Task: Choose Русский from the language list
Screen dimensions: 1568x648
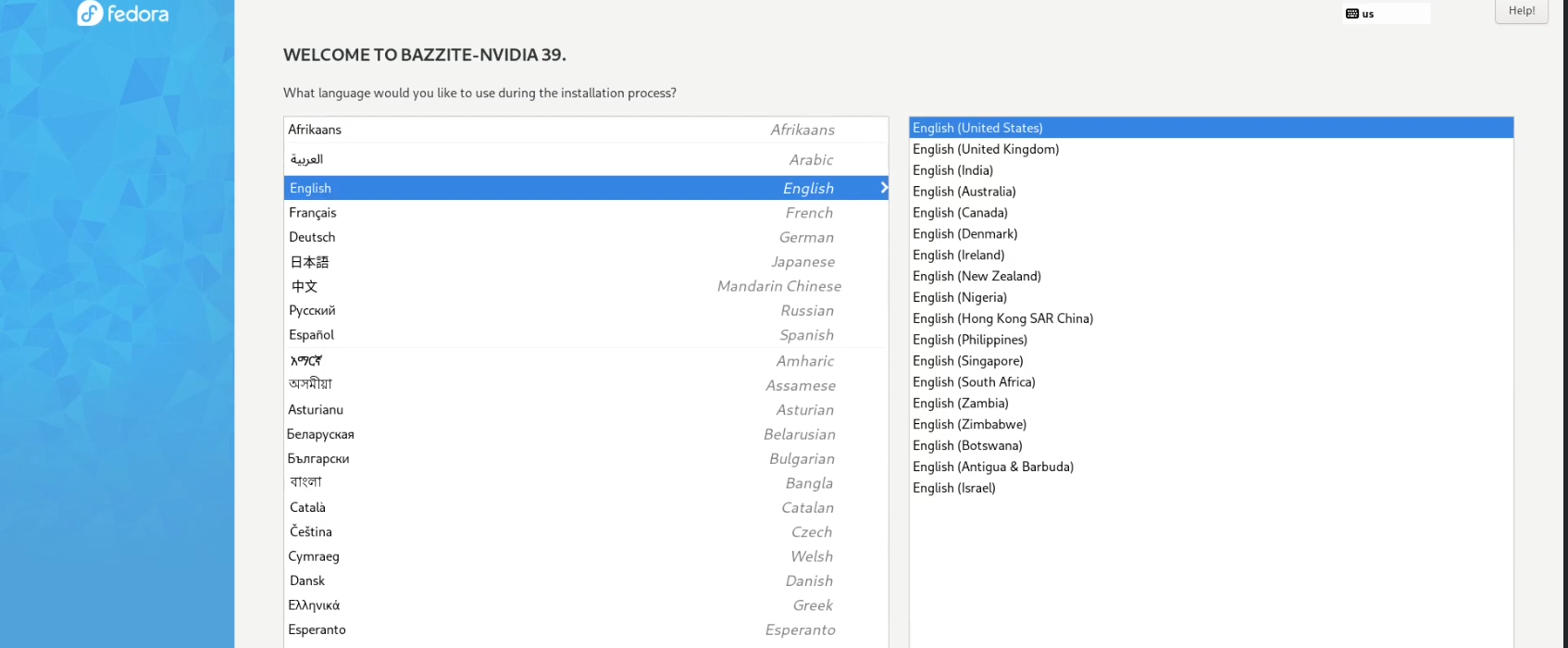Action: click(586, 310)
